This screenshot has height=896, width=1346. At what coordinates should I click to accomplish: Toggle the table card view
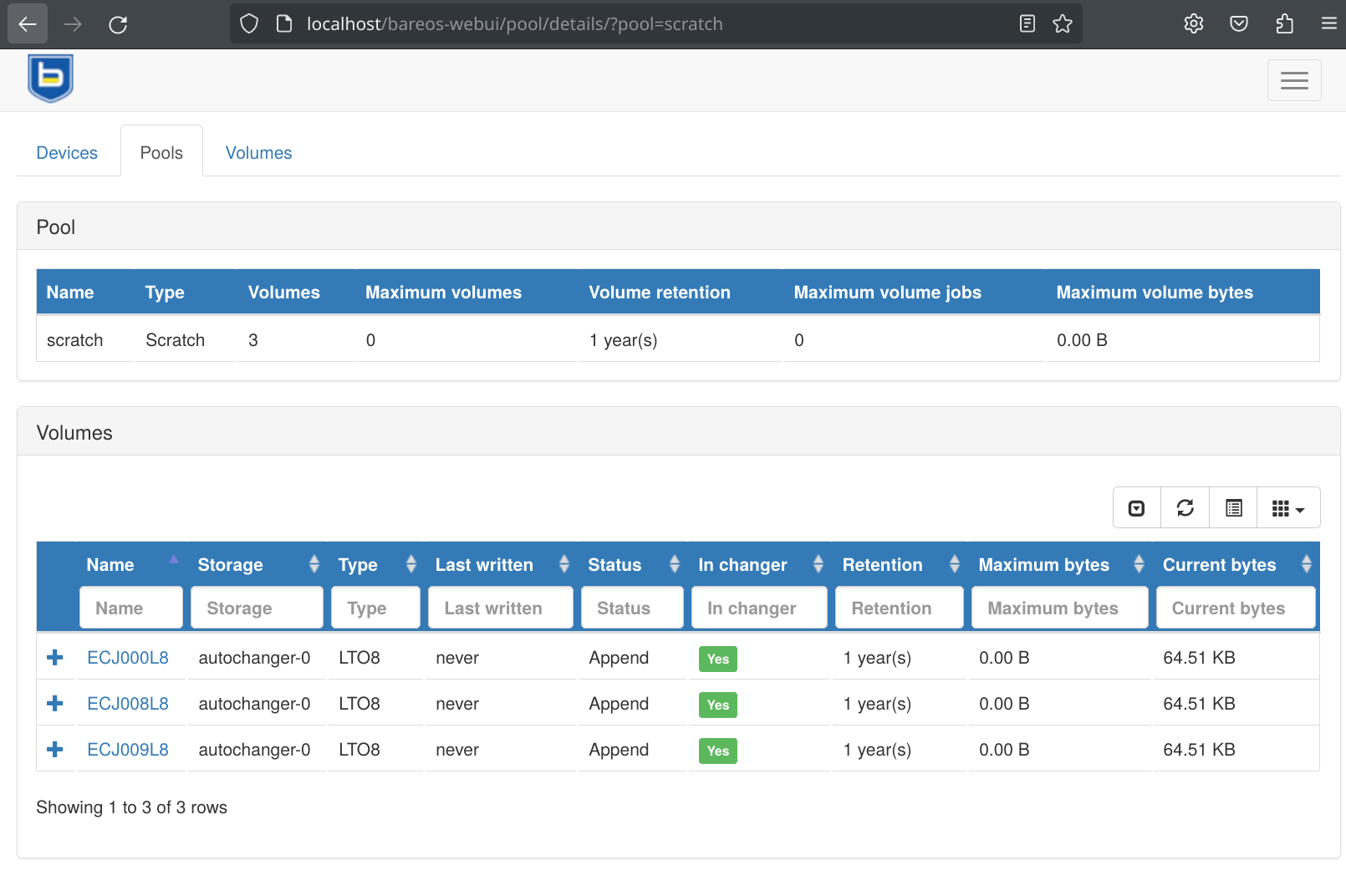(x=1233, y=508)
